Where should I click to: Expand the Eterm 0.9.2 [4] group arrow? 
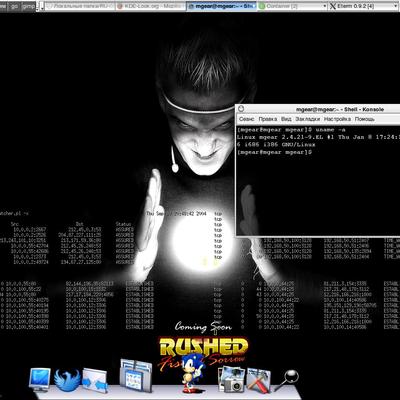(397, 6)
